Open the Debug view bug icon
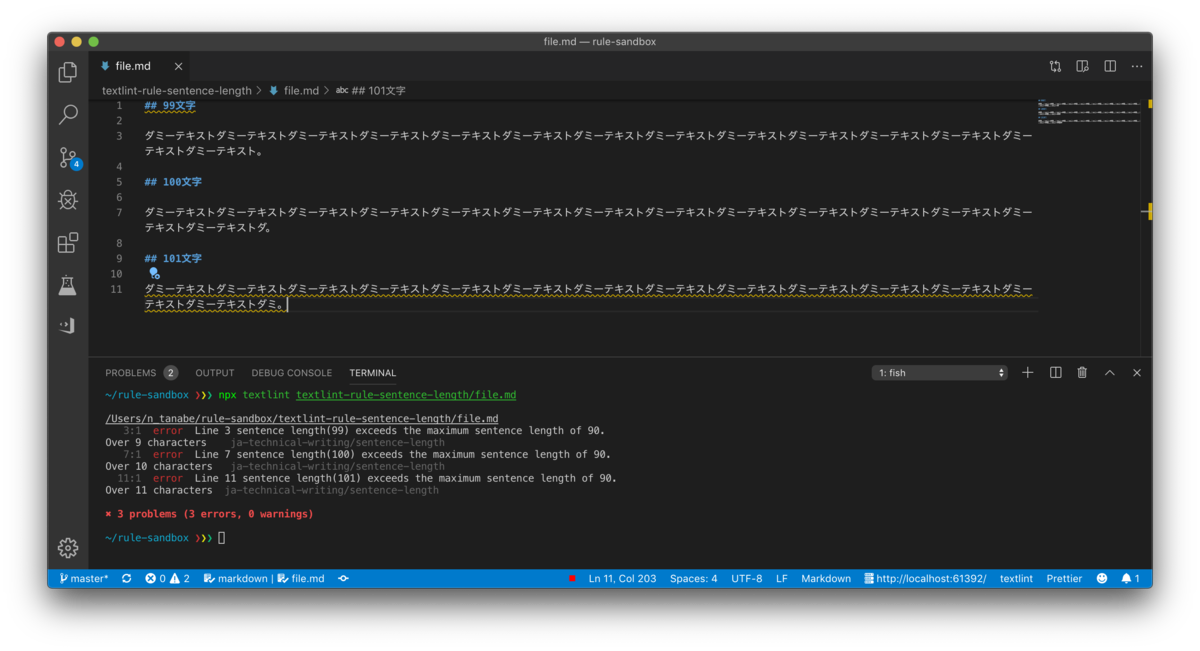Screen dimensions: 1200x651 pos(68,200)
